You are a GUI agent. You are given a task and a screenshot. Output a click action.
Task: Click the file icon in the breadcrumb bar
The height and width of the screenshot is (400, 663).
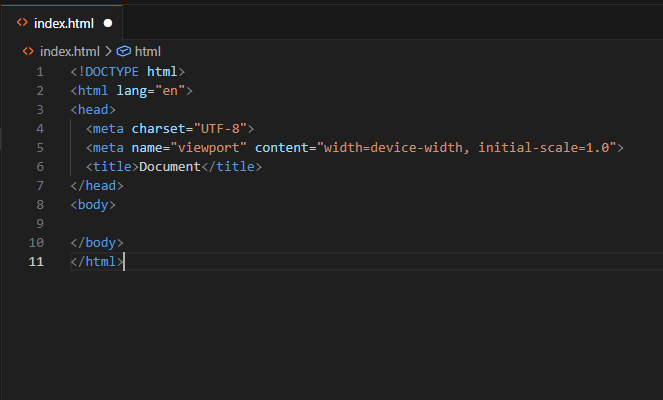(x=28, y=51)
